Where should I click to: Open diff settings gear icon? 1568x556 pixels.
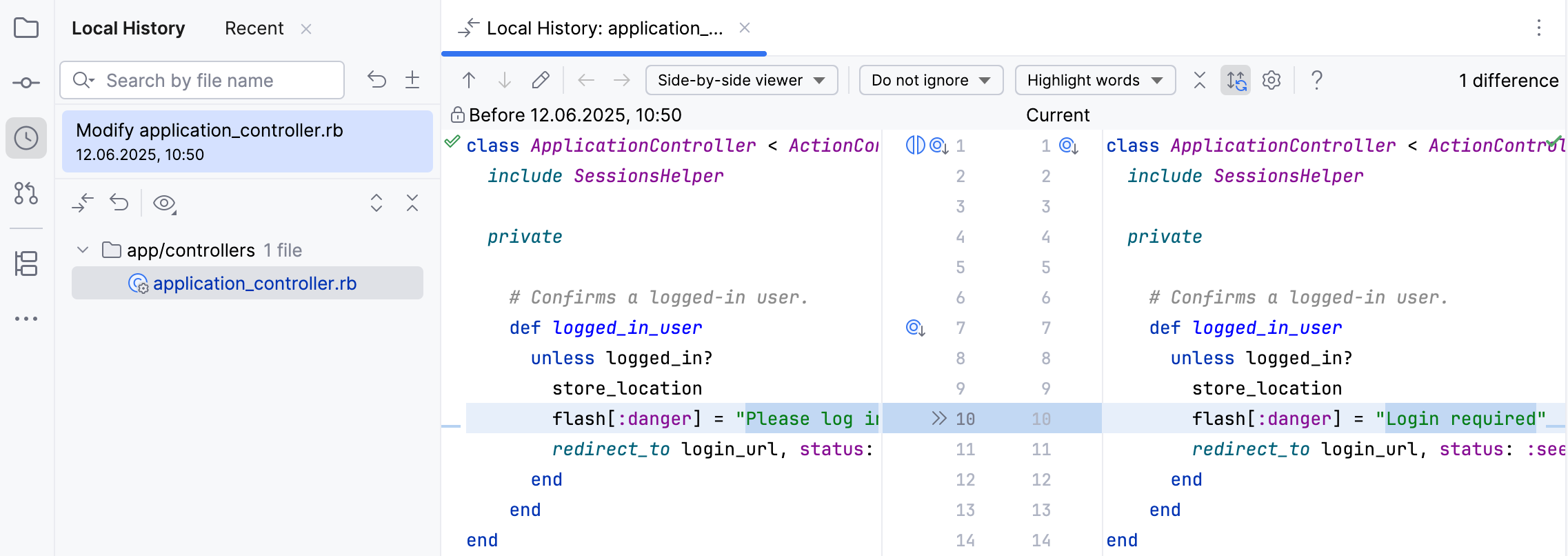1272,81
